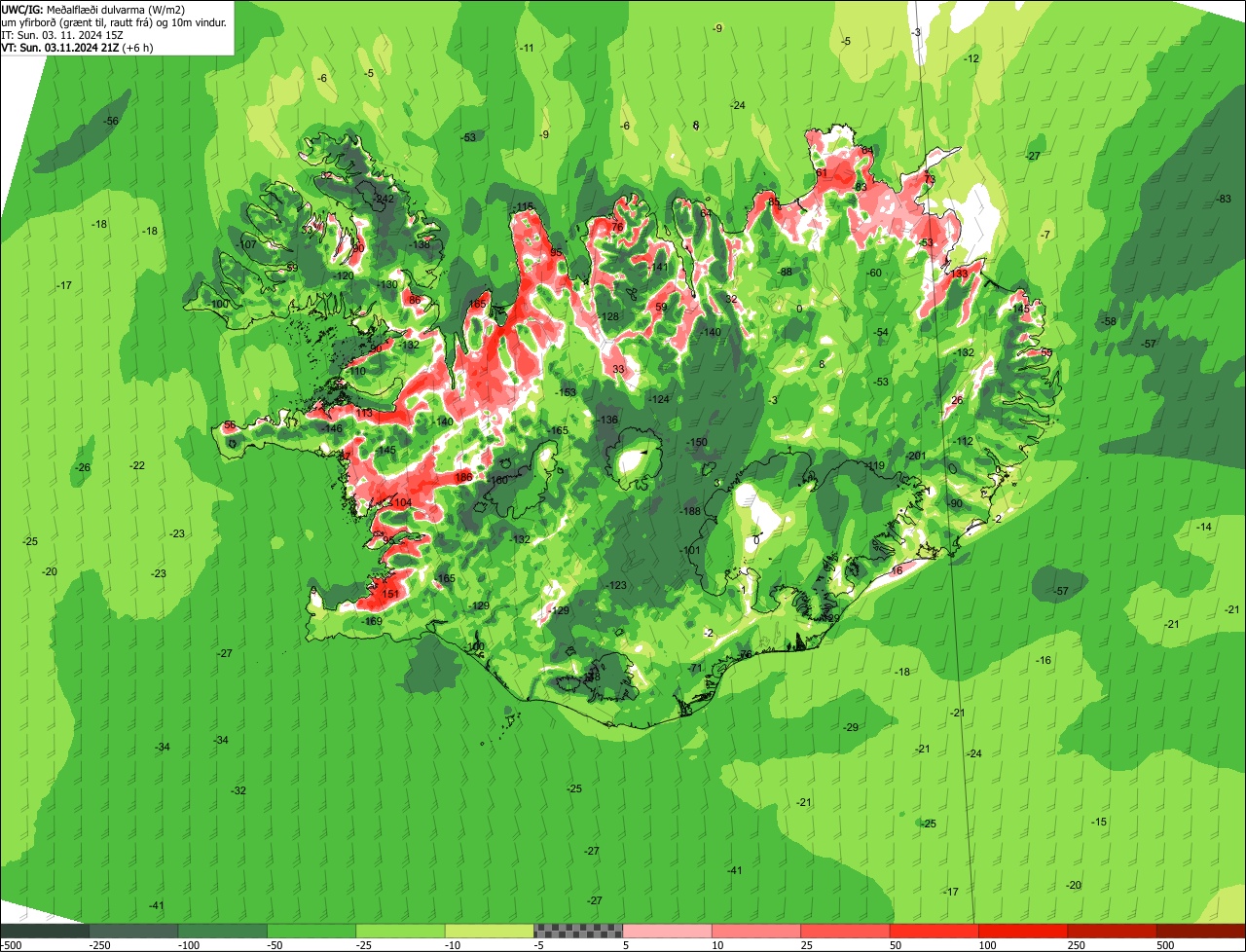Click the '-188' value on the map
This screenshot has width=1246, height=952.
point(690,512)
